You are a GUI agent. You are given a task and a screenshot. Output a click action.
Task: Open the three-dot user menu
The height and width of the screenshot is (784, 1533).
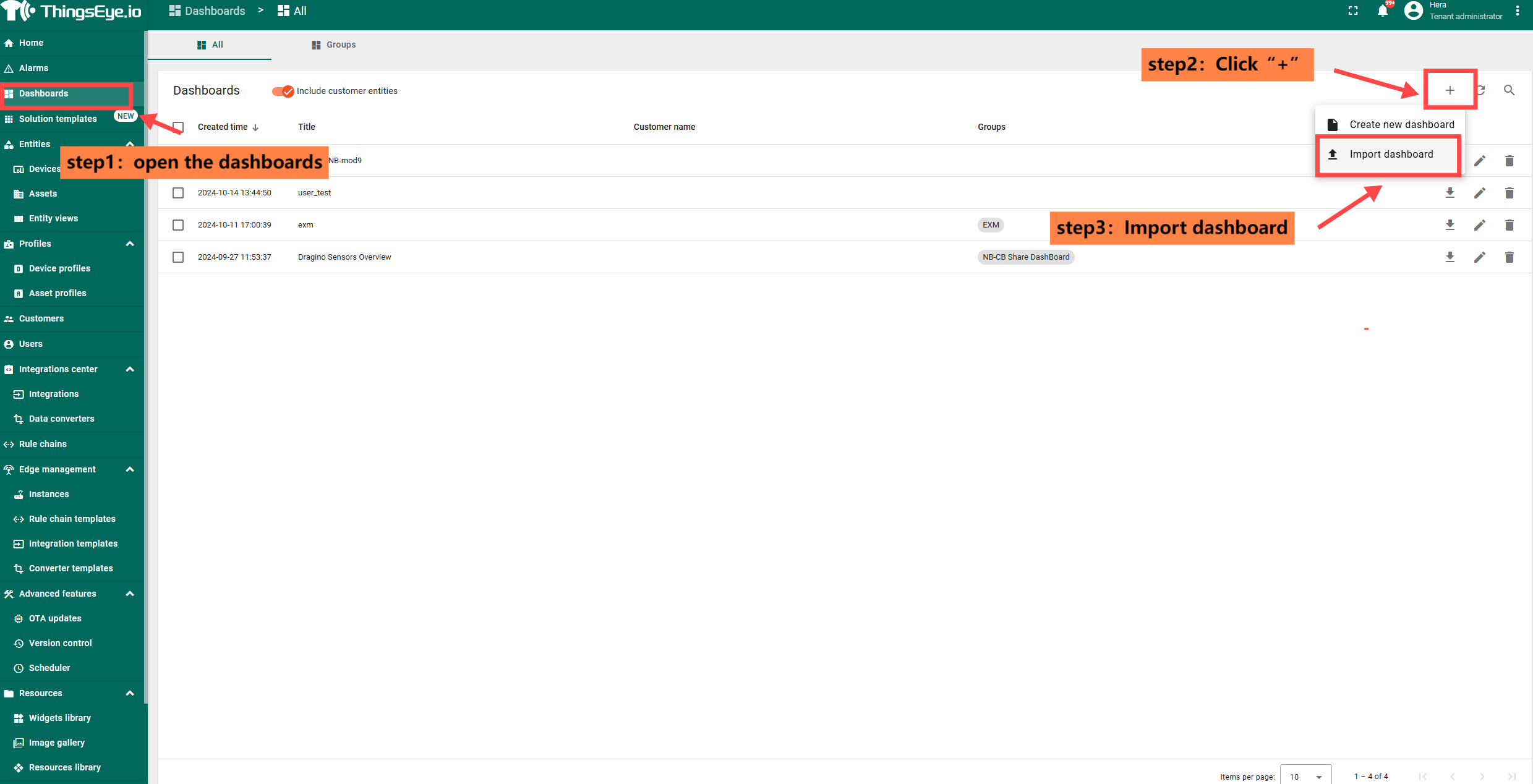(1518, 11)
